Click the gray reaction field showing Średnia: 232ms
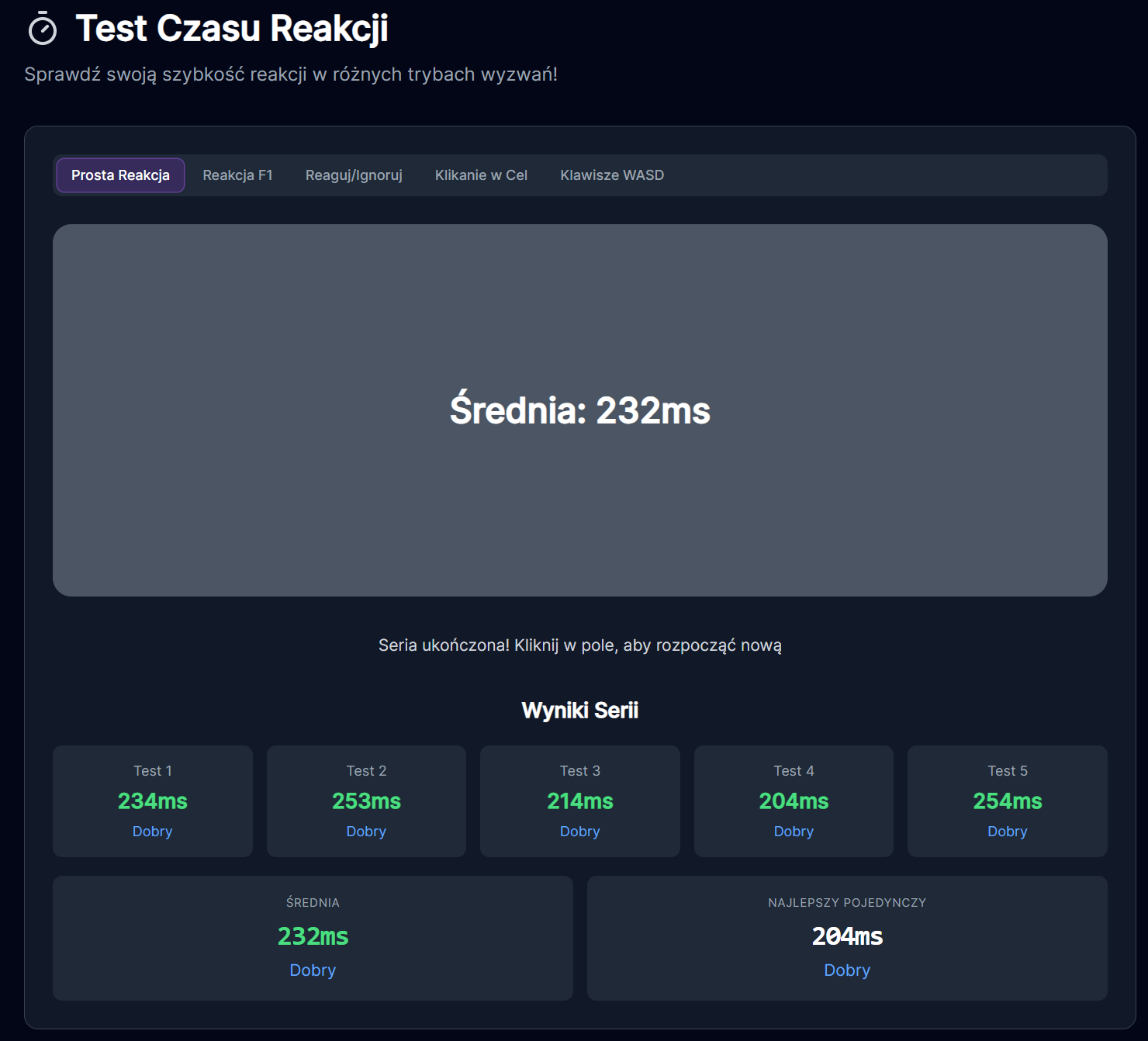Image resolution: width=1148 pixels, height=1041 pixels. pos(580,410)
